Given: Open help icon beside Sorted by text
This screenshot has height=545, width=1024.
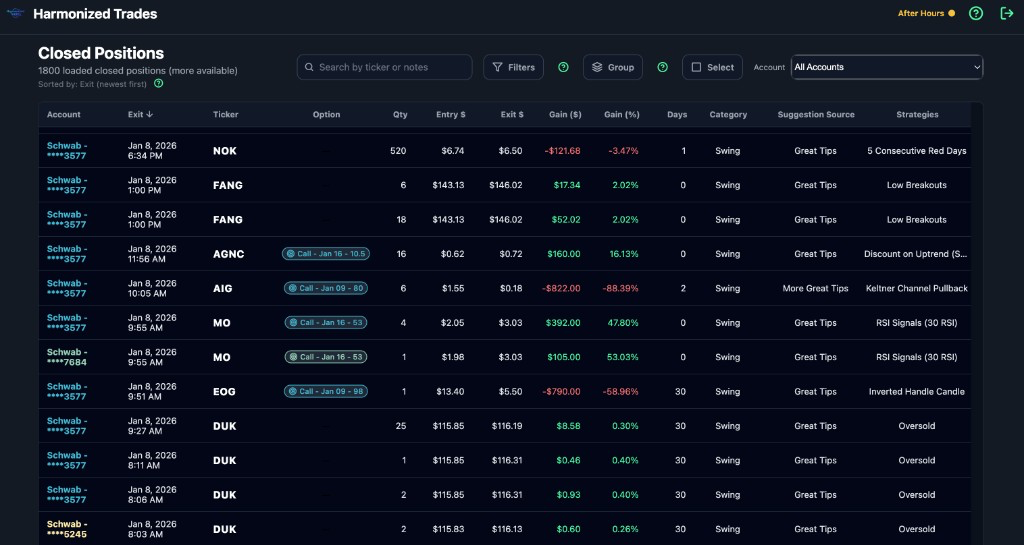Looking at the screenshot, I should (159, 84).
